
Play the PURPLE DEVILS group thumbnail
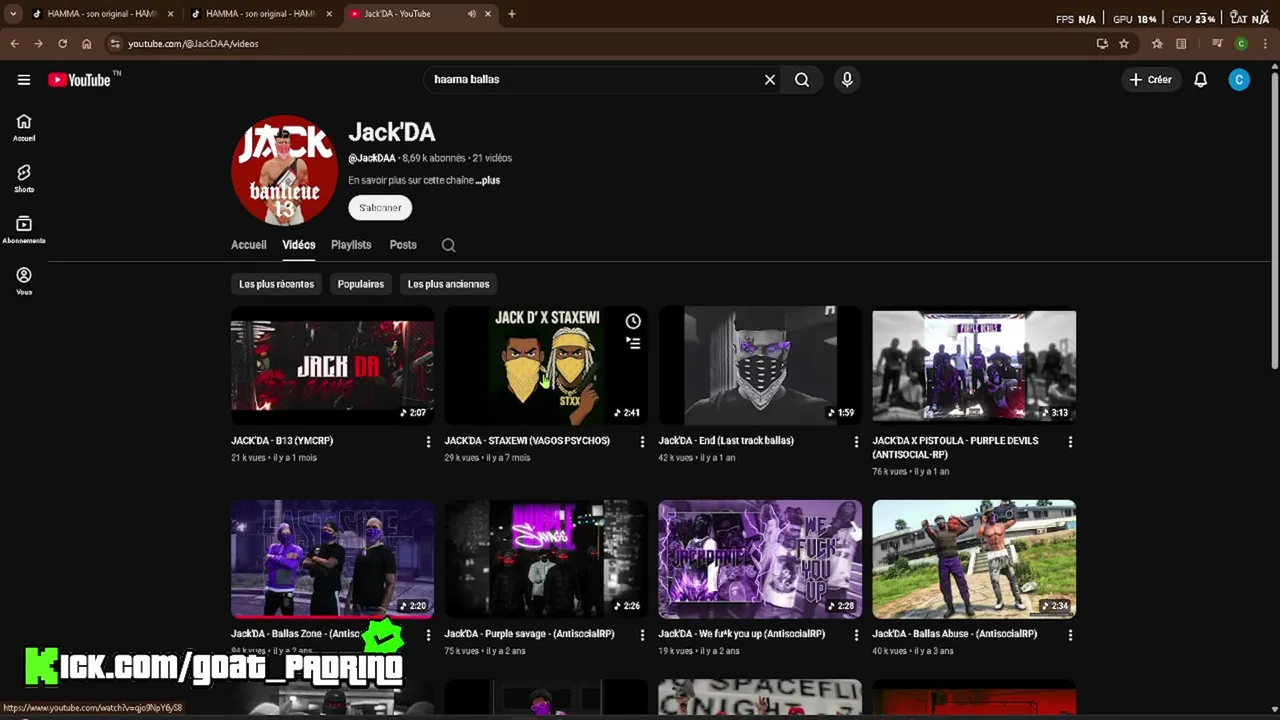tap(974, 366)
